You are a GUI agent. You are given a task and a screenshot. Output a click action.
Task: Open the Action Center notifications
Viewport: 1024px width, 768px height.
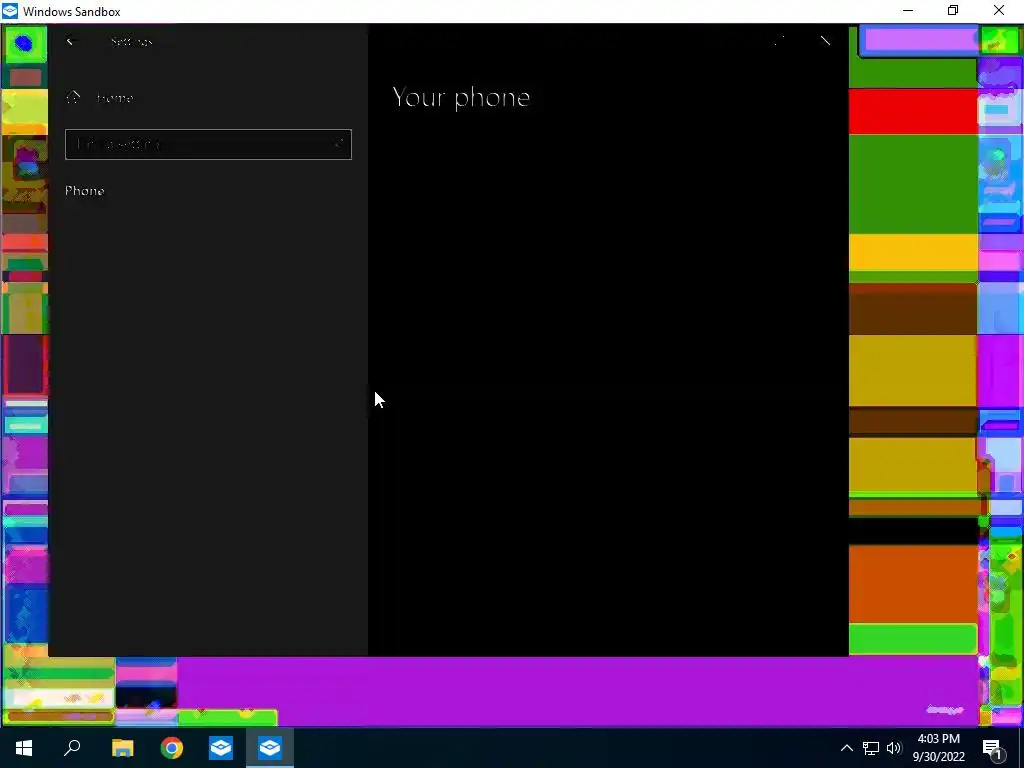(993, 749)
